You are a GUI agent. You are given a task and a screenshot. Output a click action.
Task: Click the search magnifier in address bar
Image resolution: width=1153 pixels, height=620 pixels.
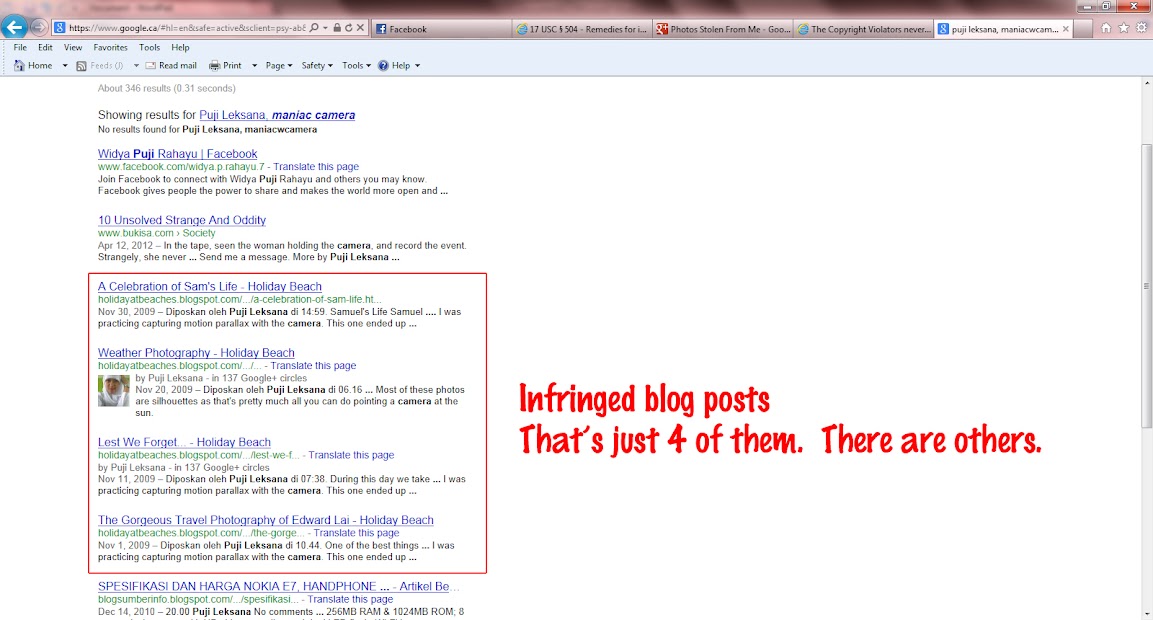314,28
